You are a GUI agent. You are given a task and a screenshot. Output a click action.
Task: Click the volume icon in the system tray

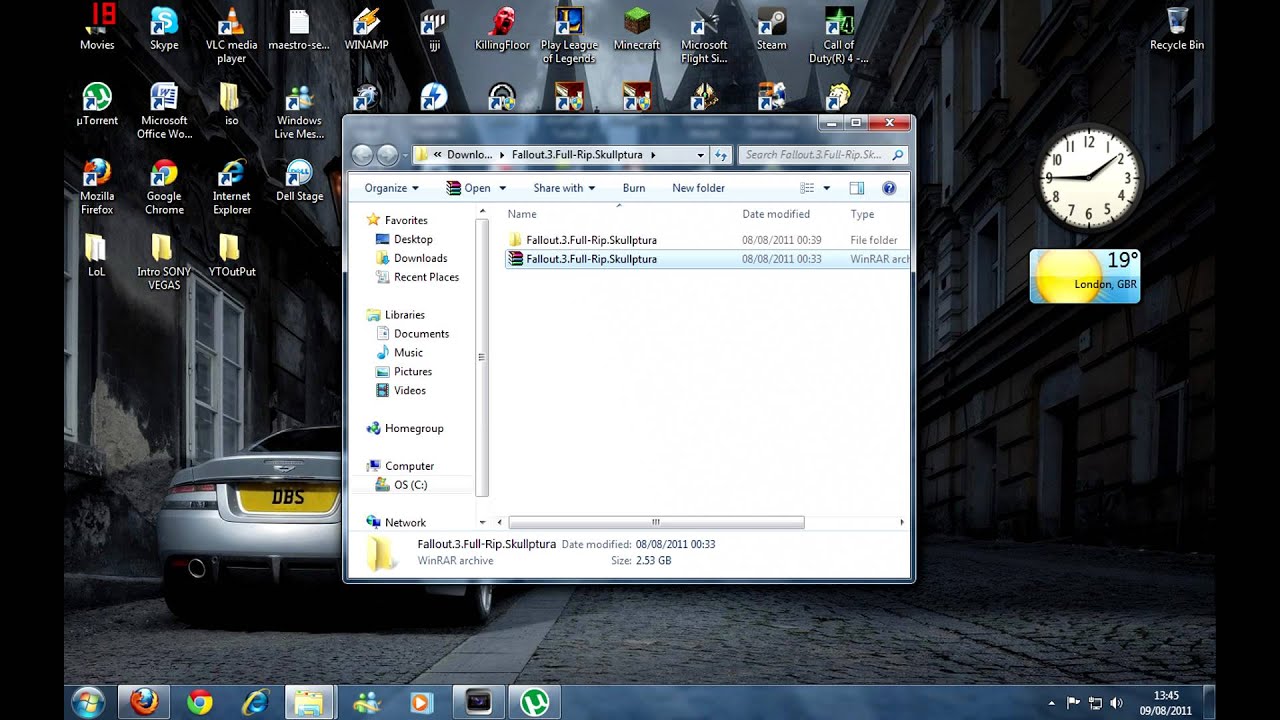coord(1116,703)
